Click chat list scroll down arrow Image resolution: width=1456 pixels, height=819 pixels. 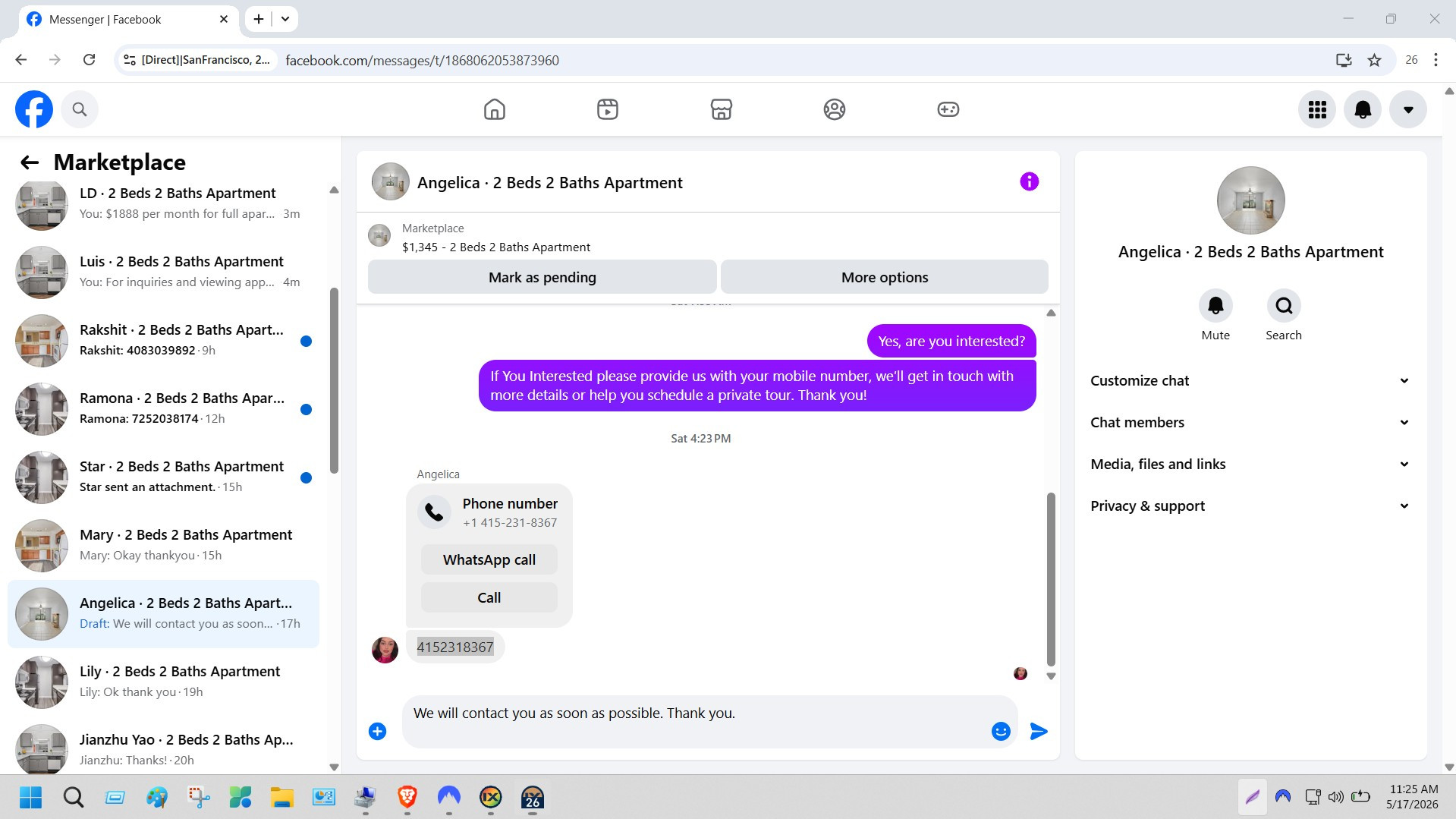[x=334, y=767]
